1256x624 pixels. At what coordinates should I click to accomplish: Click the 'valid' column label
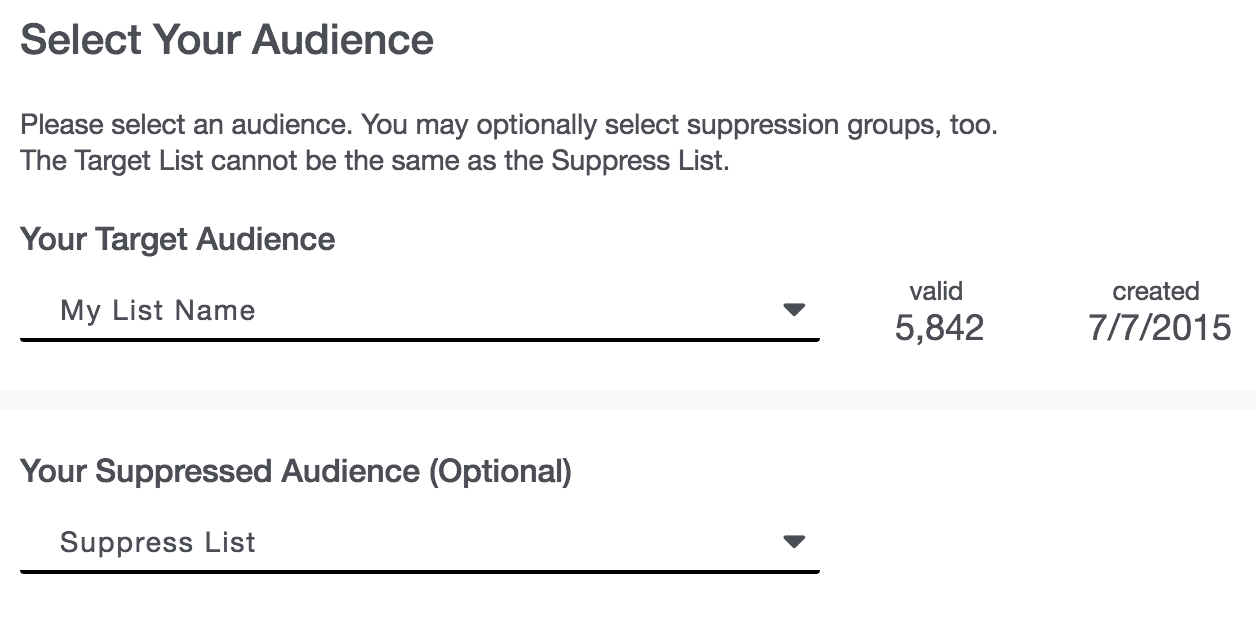point(936,291)
